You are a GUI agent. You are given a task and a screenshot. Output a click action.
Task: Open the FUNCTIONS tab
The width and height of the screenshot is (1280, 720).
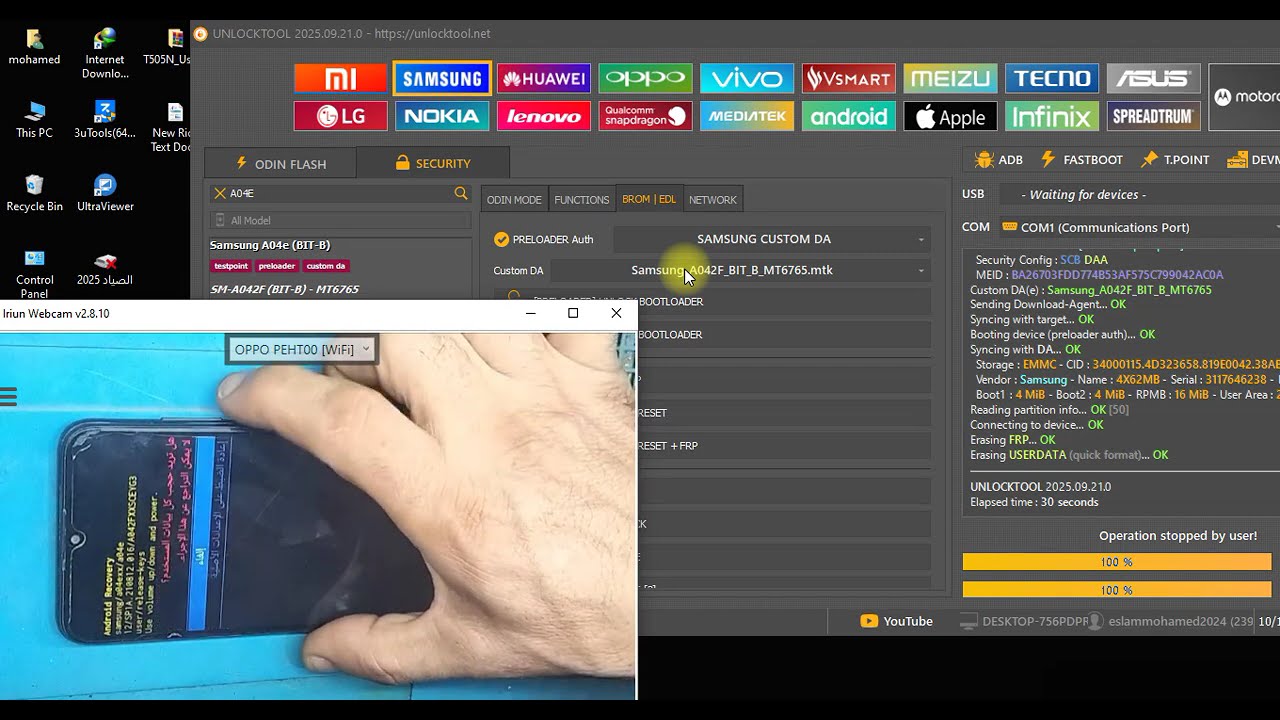[581, 200]
